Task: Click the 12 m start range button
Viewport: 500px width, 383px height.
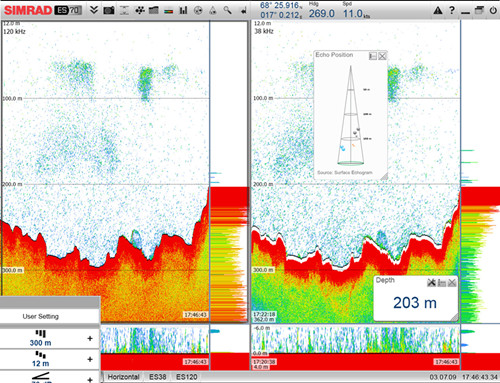Action: pyautogui.click(x=41, y=359)
